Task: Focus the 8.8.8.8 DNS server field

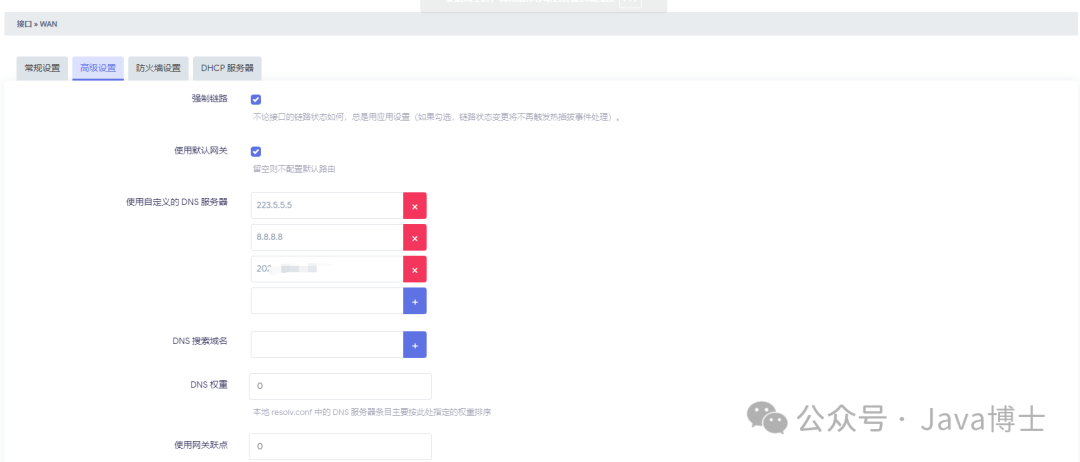Action: point(326,237)
